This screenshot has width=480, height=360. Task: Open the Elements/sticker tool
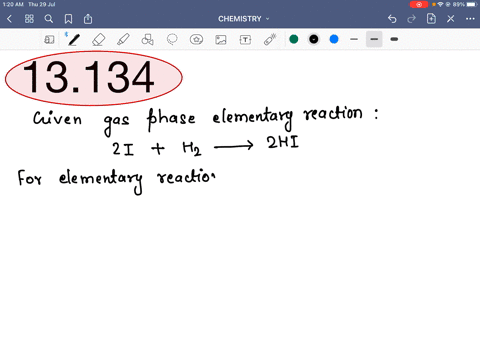point(196,40)
